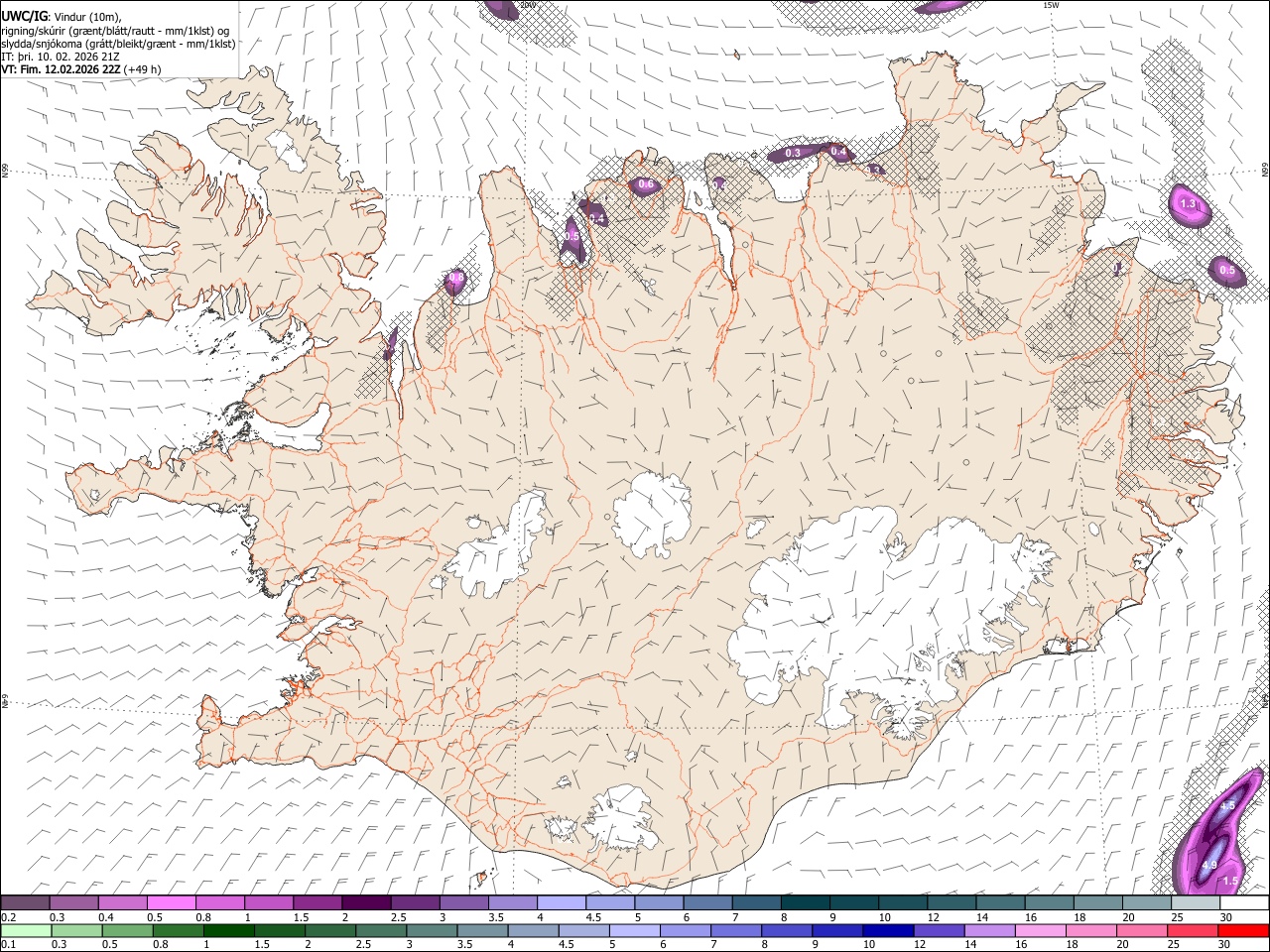Click the 4.5 precipitation value on the map
The height and width of the screenshot is (952, 1270).
click(1227, 806)
